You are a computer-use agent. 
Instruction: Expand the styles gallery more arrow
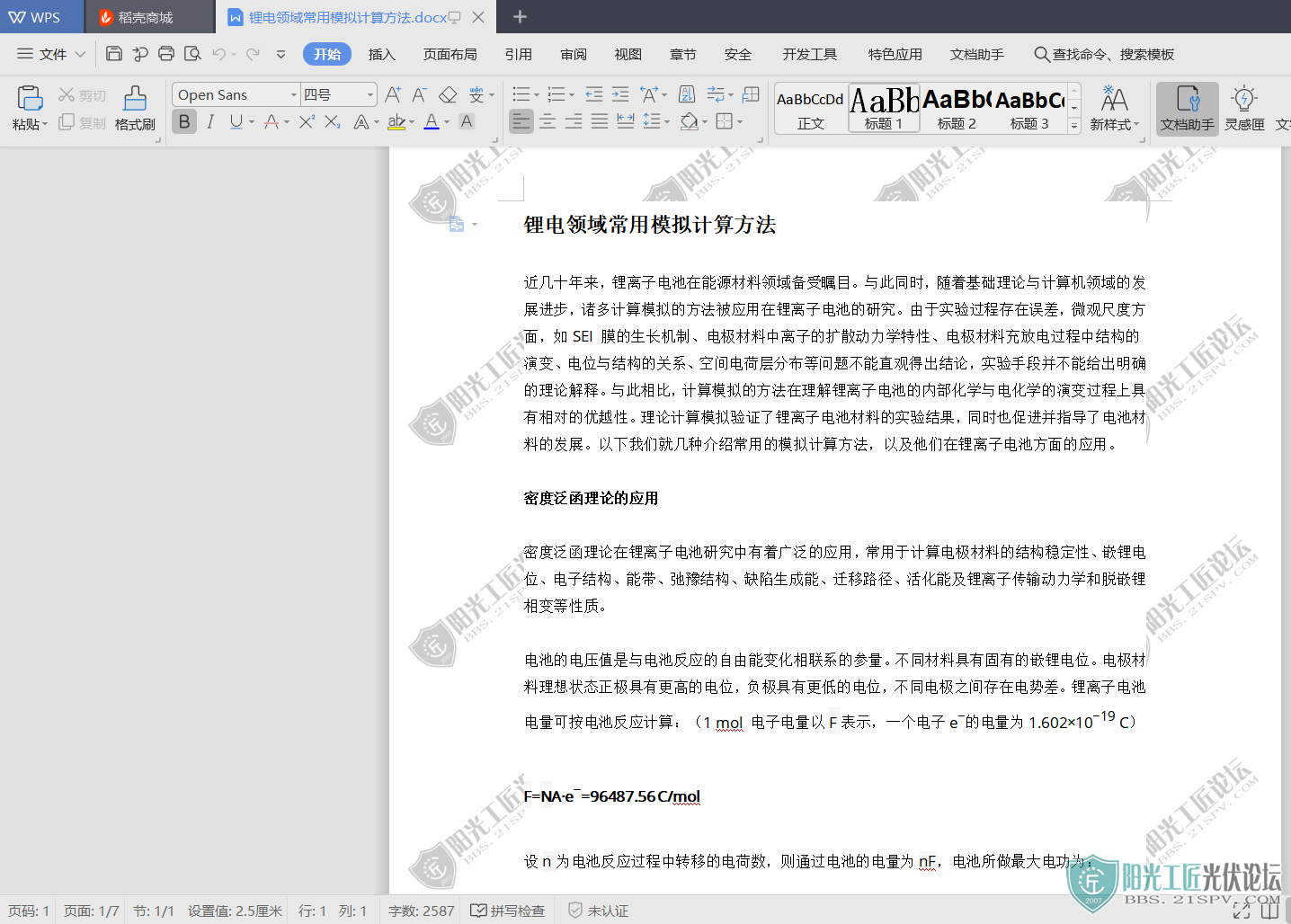click(x=1073, y=127)
